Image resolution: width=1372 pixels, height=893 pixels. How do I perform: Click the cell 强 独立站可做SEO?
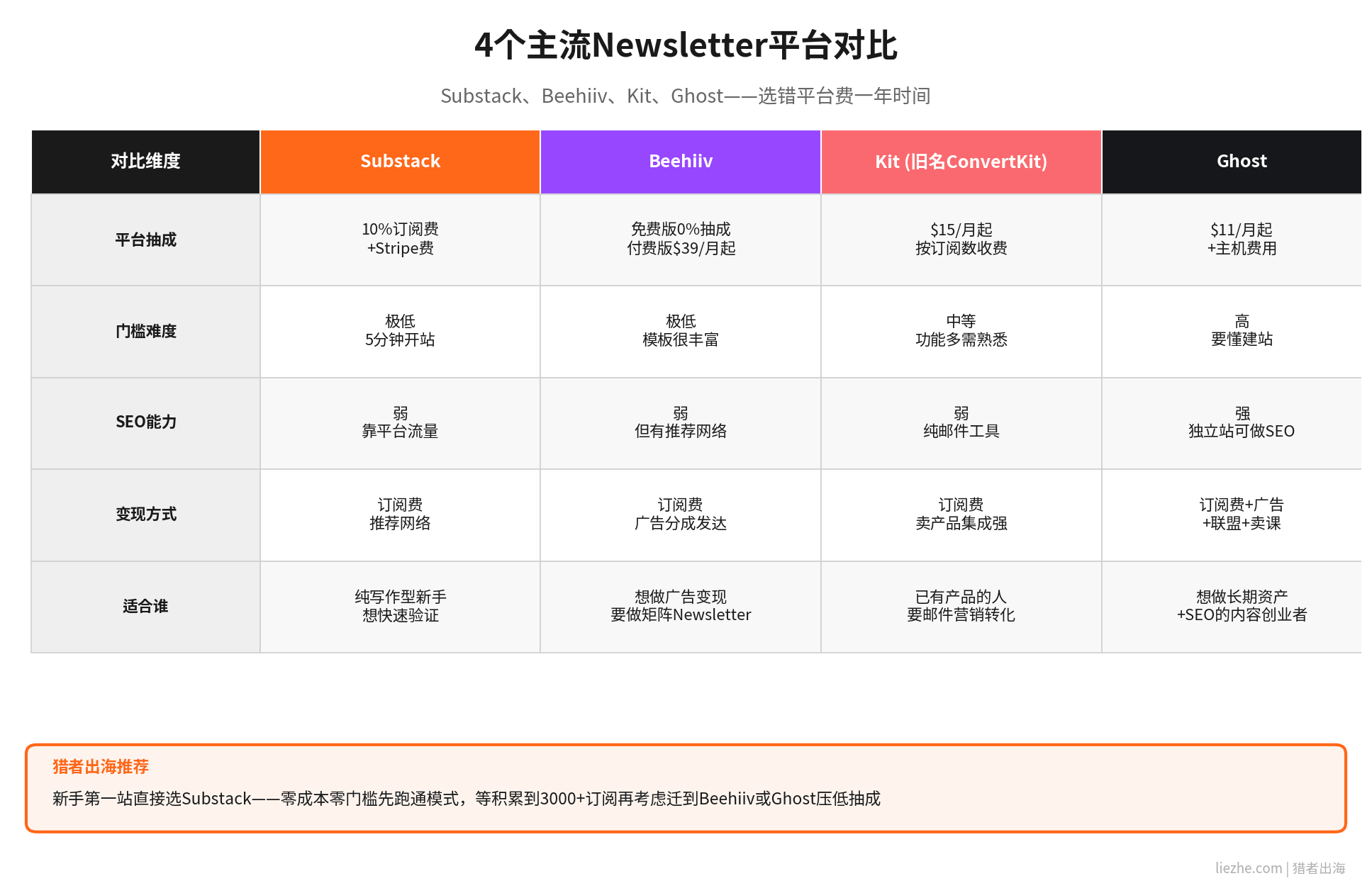(1232, 422)
